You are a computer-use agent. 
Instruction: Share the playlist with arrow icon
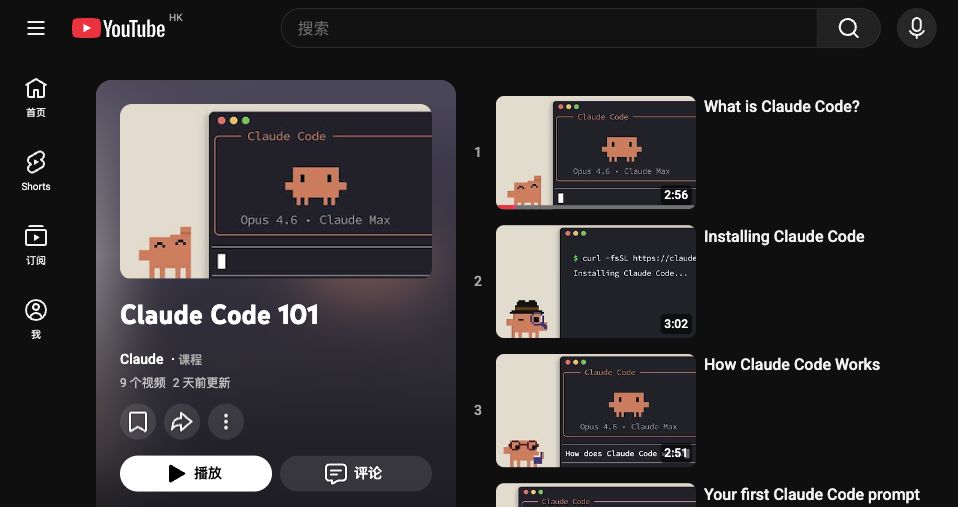coord(182,421)
